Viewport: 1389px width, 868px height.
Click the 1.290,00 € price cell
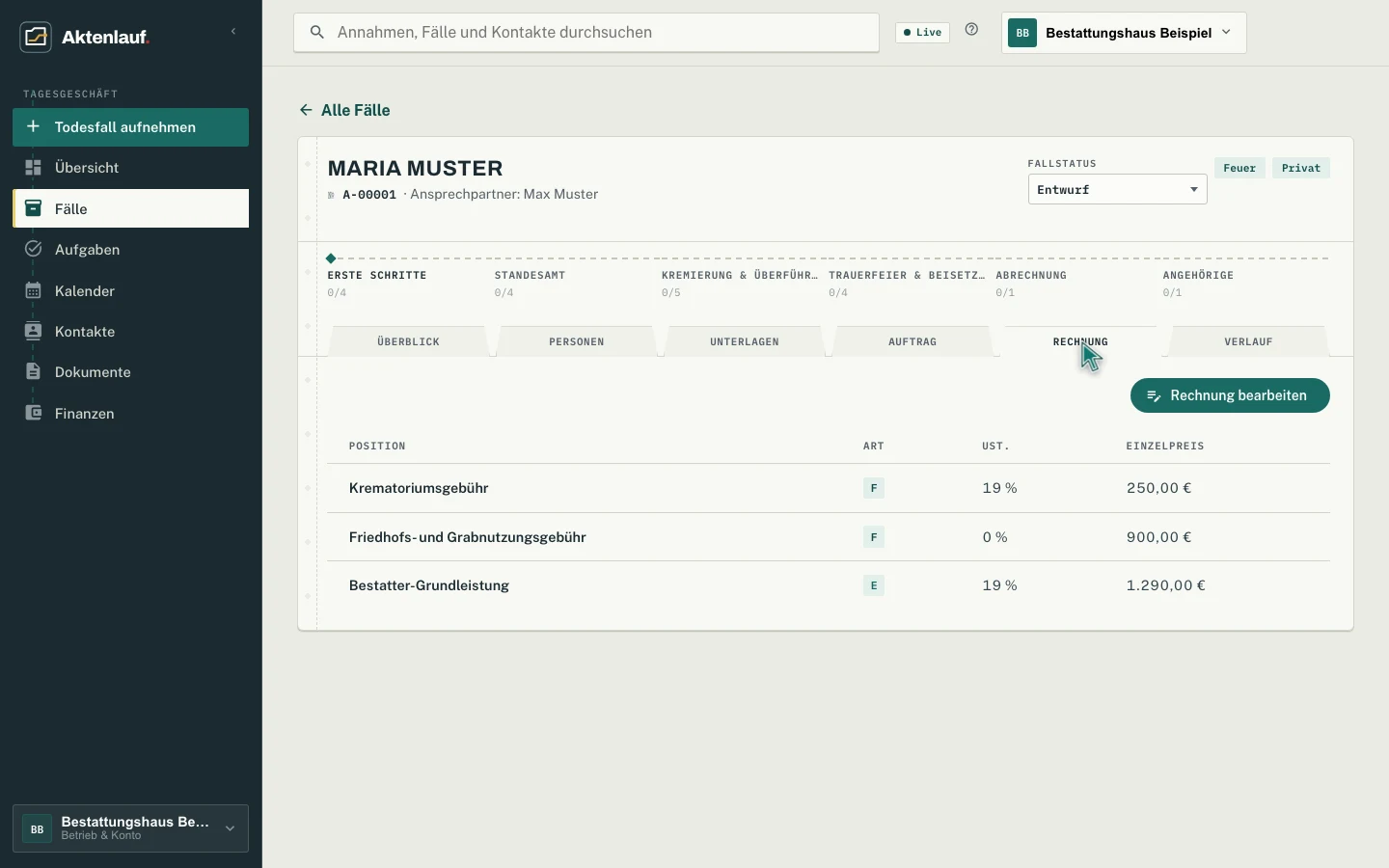[x=1166, y=585]
